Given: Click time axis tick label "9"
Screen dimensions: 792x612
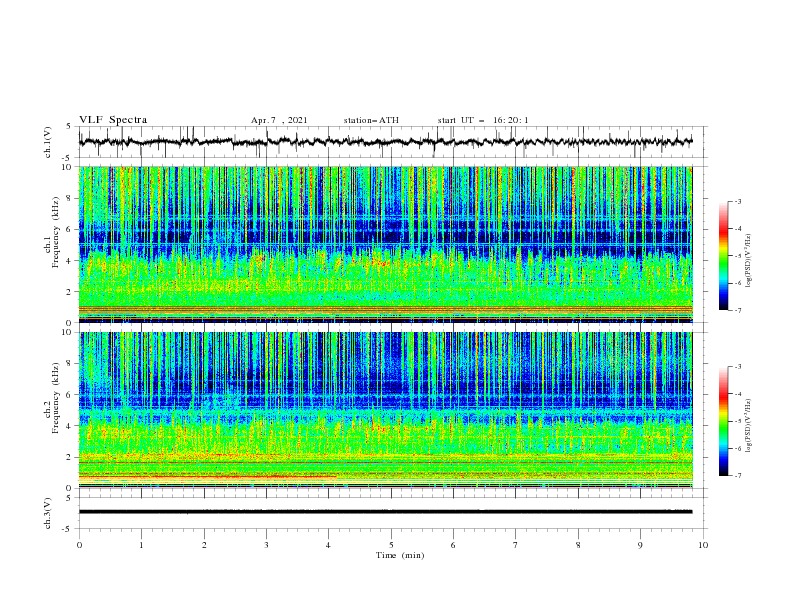Looking at the screenshot, I should coord(640,545).
